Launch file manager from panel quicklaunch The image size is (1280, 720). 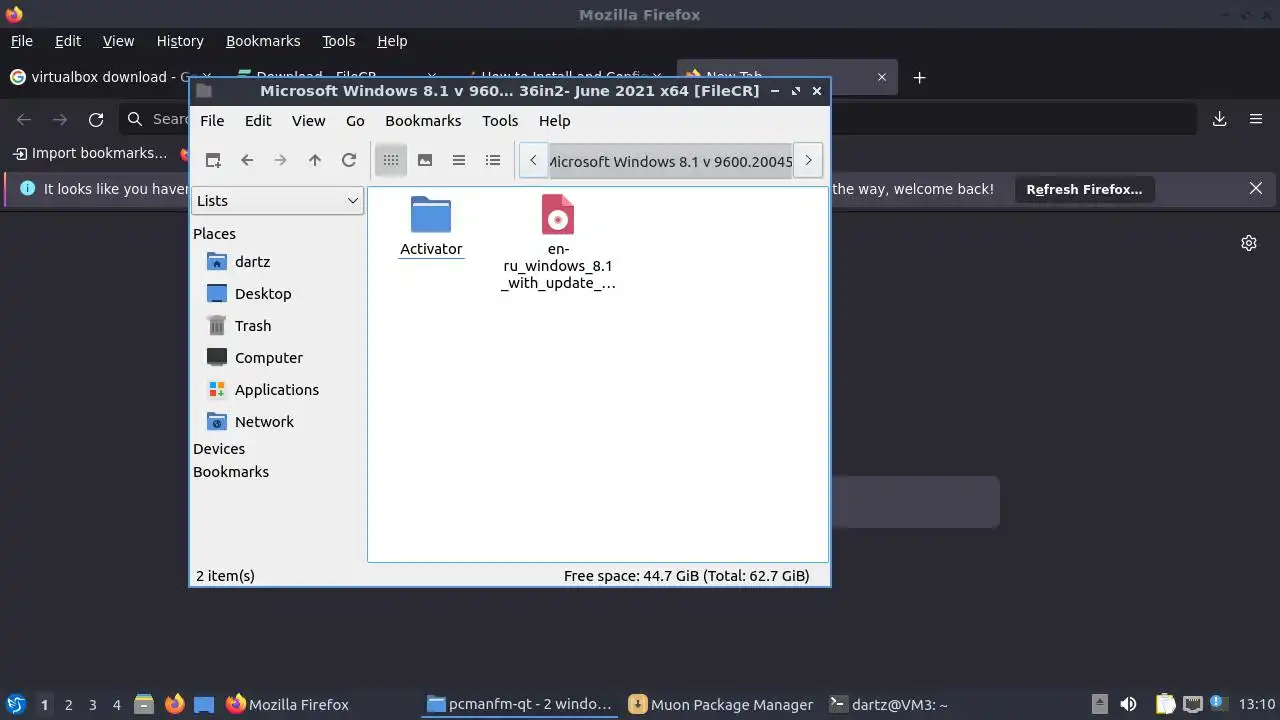point(144,705)
